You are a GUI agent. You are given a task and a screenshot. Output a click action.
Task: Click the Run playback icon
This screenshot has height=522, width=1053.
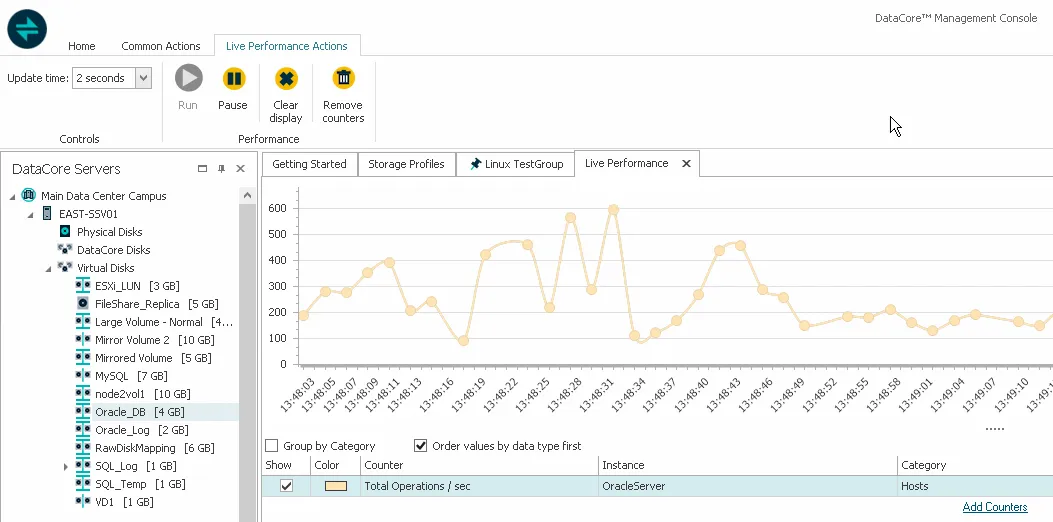click(189, 78)
